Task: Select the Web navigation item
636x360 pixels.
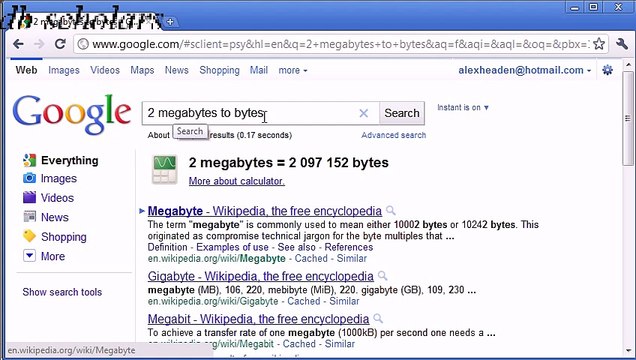Action: coord(26,70)
